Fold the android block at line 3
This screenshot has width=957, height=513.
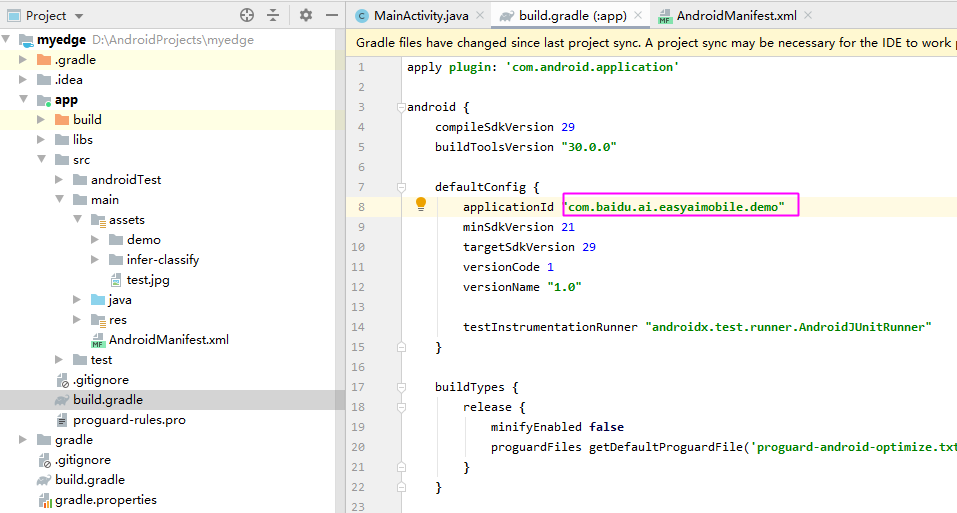pos(401,107)
